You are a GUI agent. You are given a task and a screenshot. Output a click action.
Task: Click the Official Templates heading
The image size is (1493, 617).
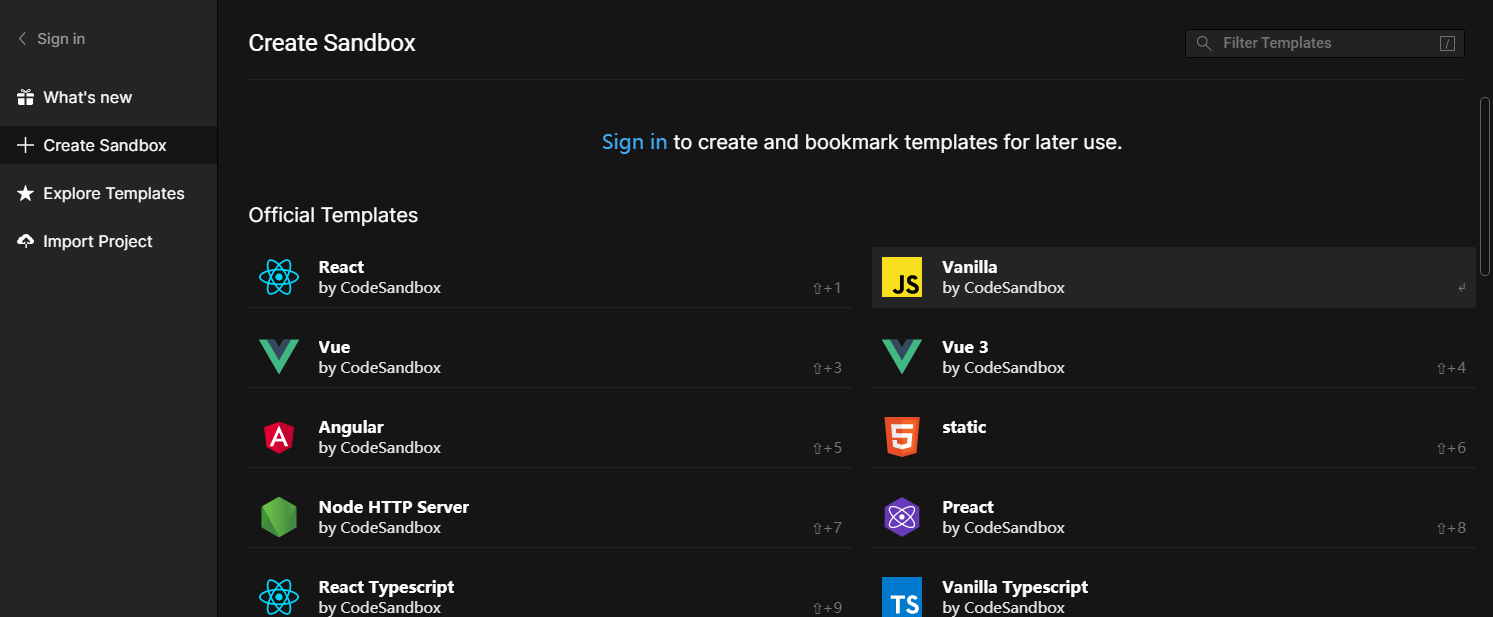click(333, 215)
